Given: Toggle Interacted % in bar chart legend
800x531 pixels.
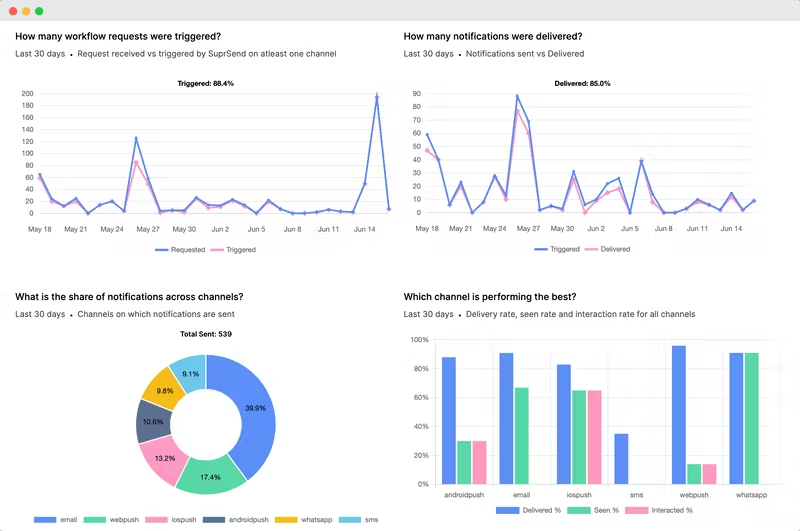Looking at the screenshot, I should (659, 510).
